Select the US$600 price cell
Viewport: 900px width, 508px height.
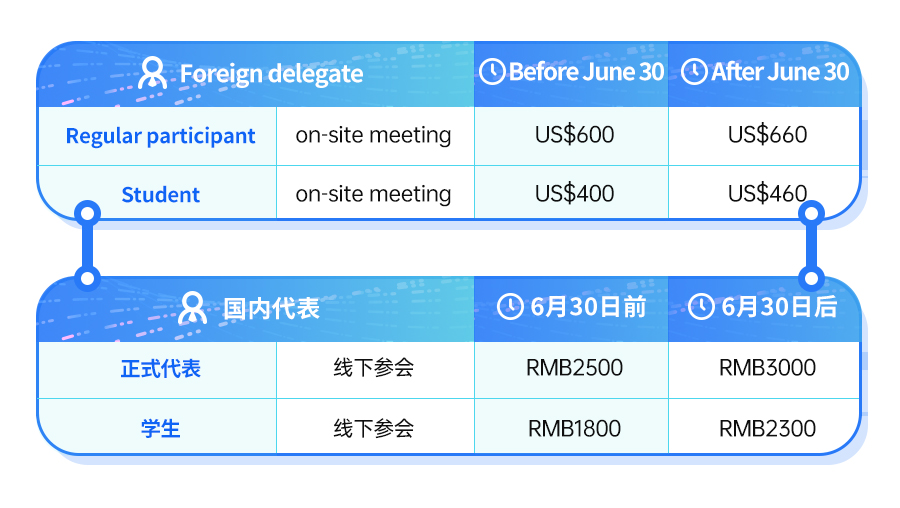point(572,136)
